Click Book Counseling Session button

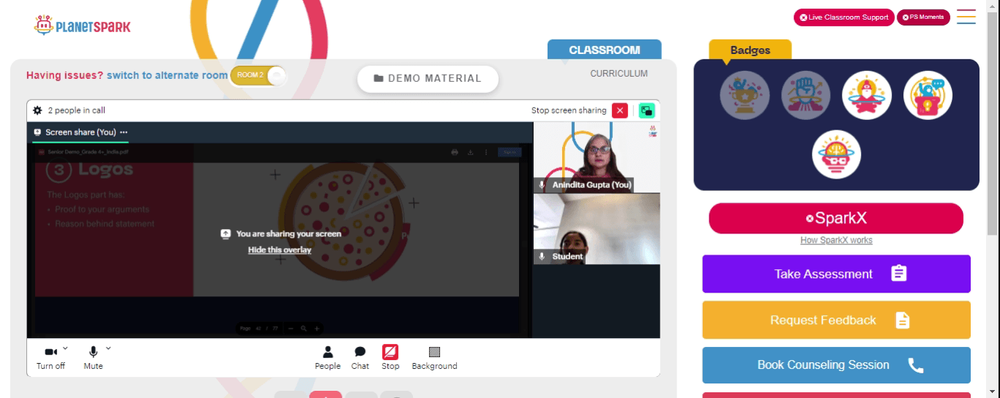point(836,365)
